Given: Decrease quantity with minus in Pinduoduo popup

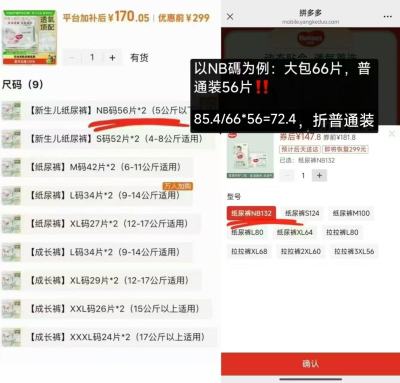Looking at the screenshot, I should click(x=287, y=175).
